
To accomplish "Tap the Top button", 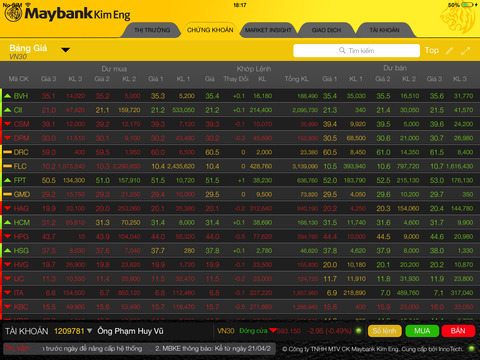I will pos(431,50).
